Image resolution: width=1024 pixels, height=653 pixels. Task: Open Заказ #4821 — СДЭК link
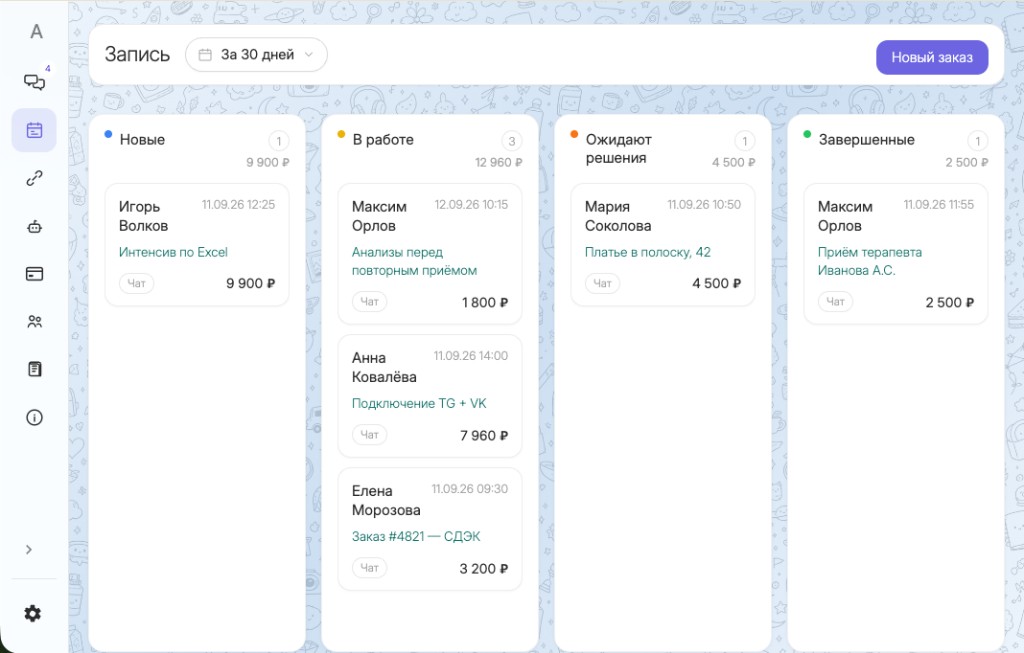click(x=416, y=537)
